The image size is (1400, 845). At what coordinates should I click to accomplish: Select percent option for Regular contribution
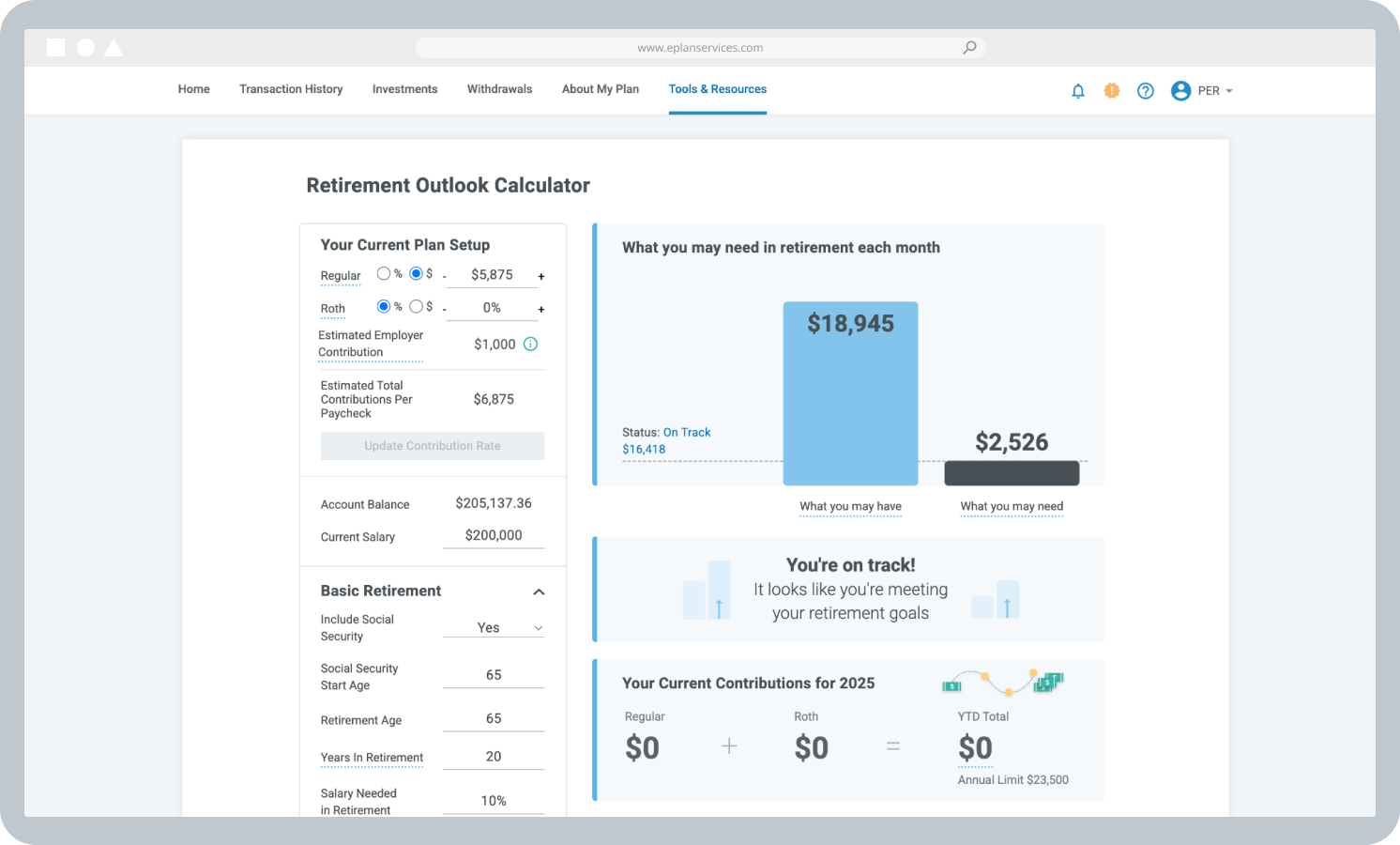(384, 274)
